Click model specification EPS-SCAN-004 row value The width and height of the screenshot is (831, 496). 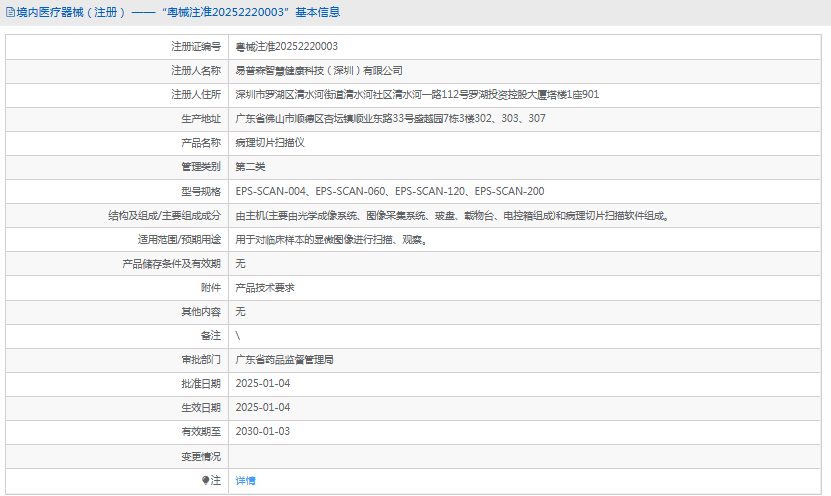390,191
